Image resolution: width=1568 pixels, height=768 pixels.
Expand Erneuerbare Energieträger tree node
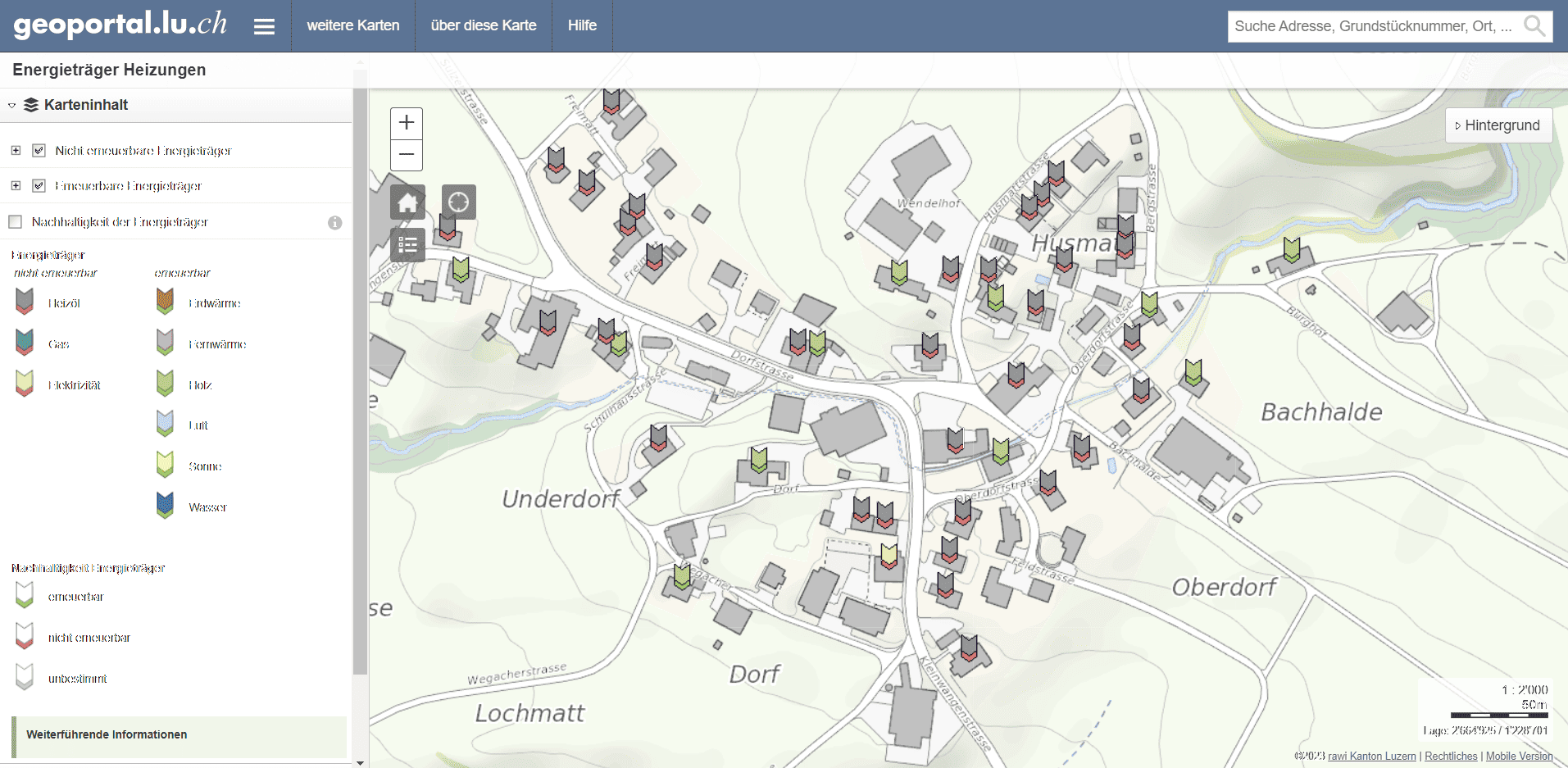pos(16,186)
